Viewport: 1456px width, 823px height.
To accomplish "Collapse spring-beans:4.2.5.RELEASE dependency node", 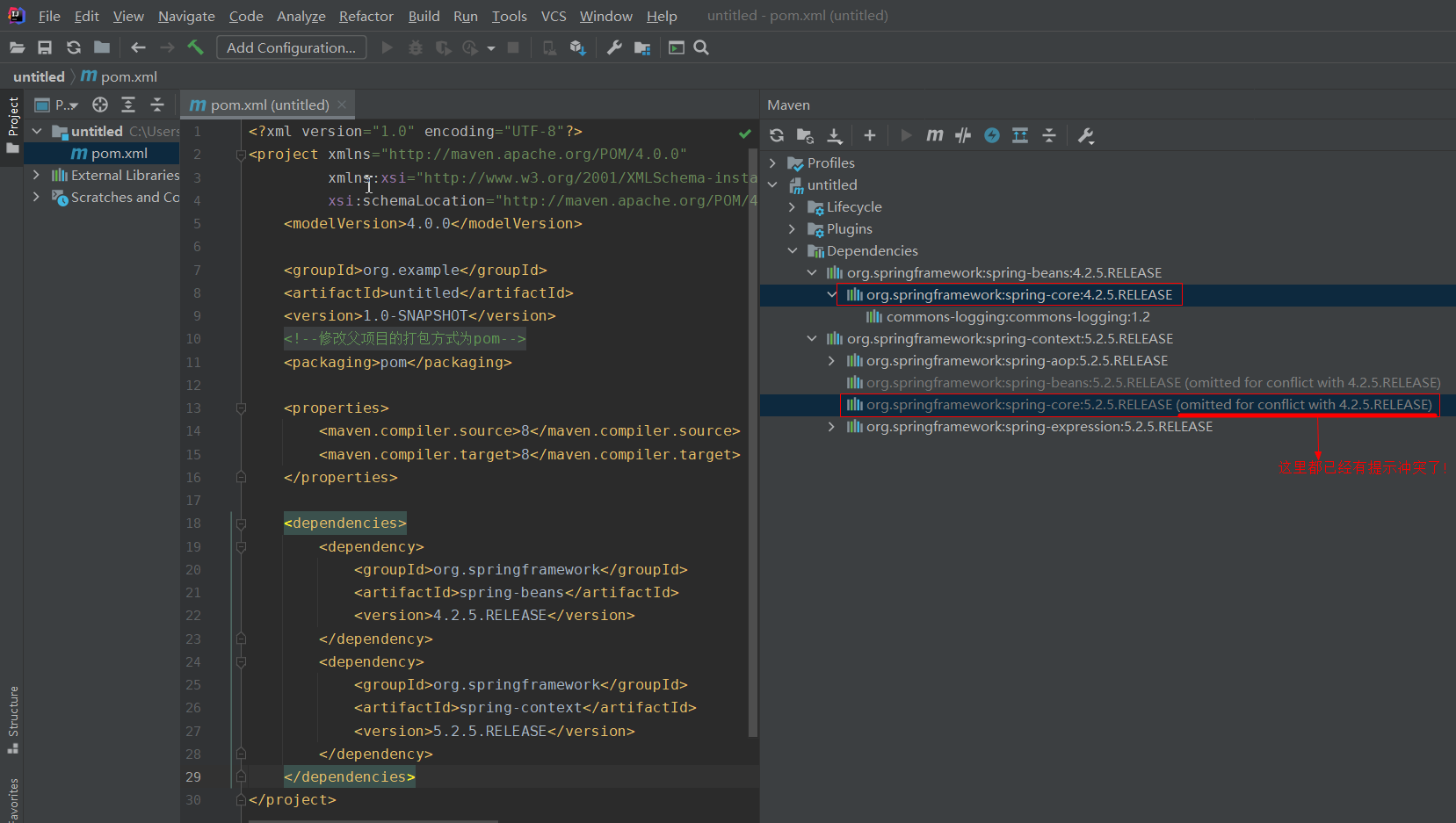I will [x=812, y=273].
